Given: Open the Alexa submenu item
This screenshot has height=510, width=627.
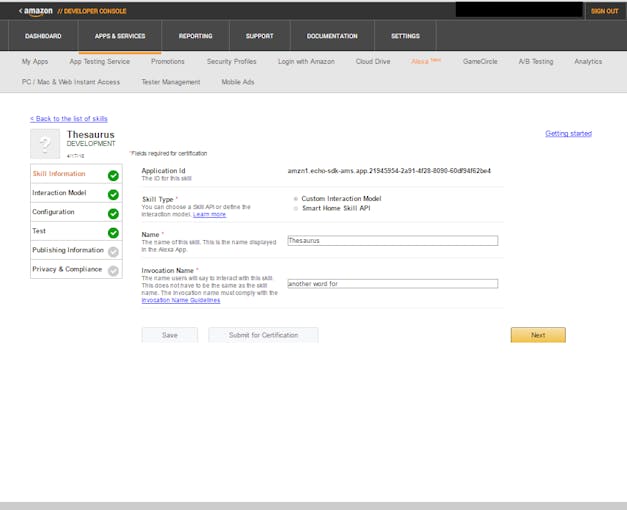Looking at the screenshot, I should click(426, 61).
